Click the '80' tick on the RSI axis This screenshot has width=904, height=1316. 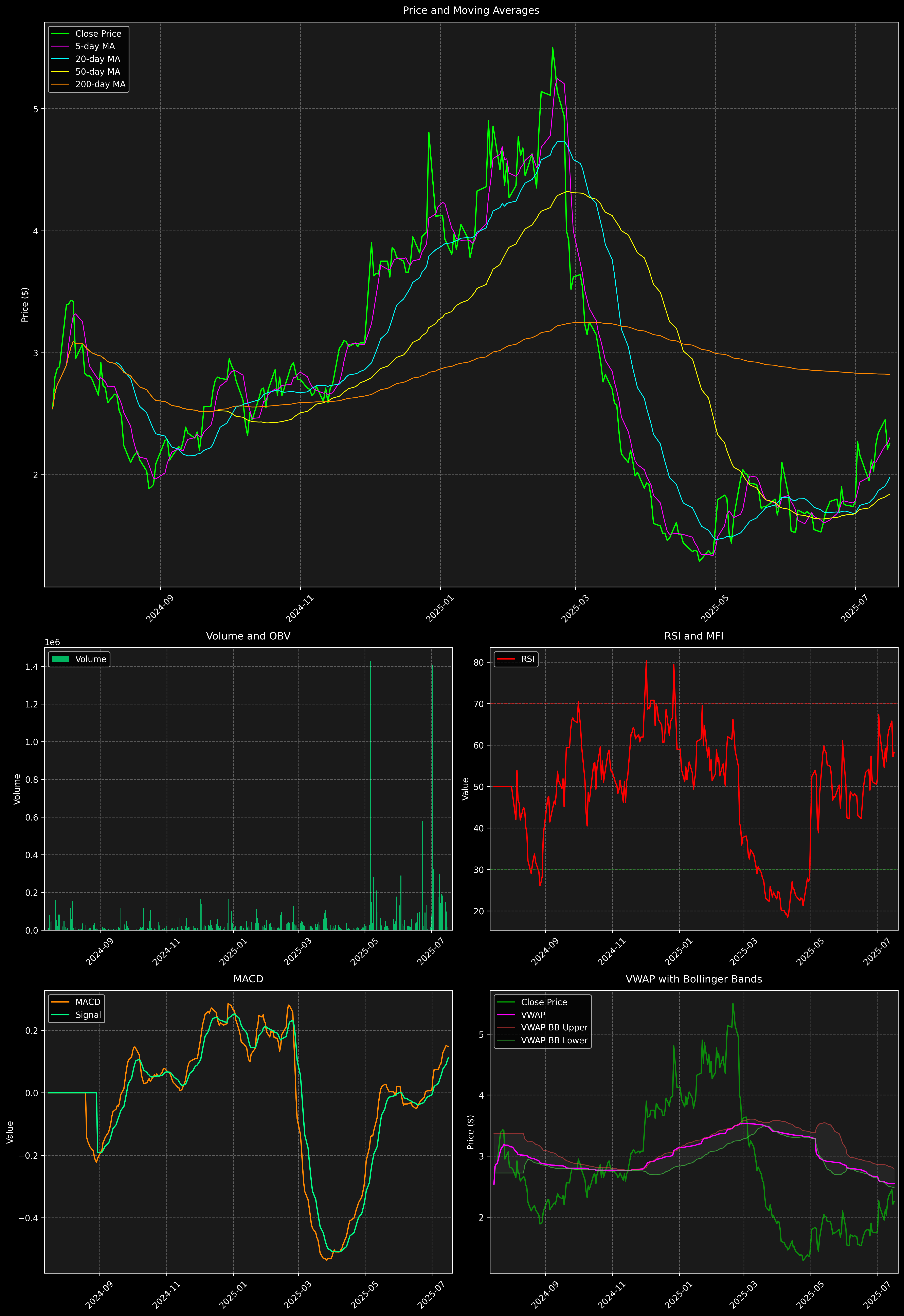click(x=479, y=663)
